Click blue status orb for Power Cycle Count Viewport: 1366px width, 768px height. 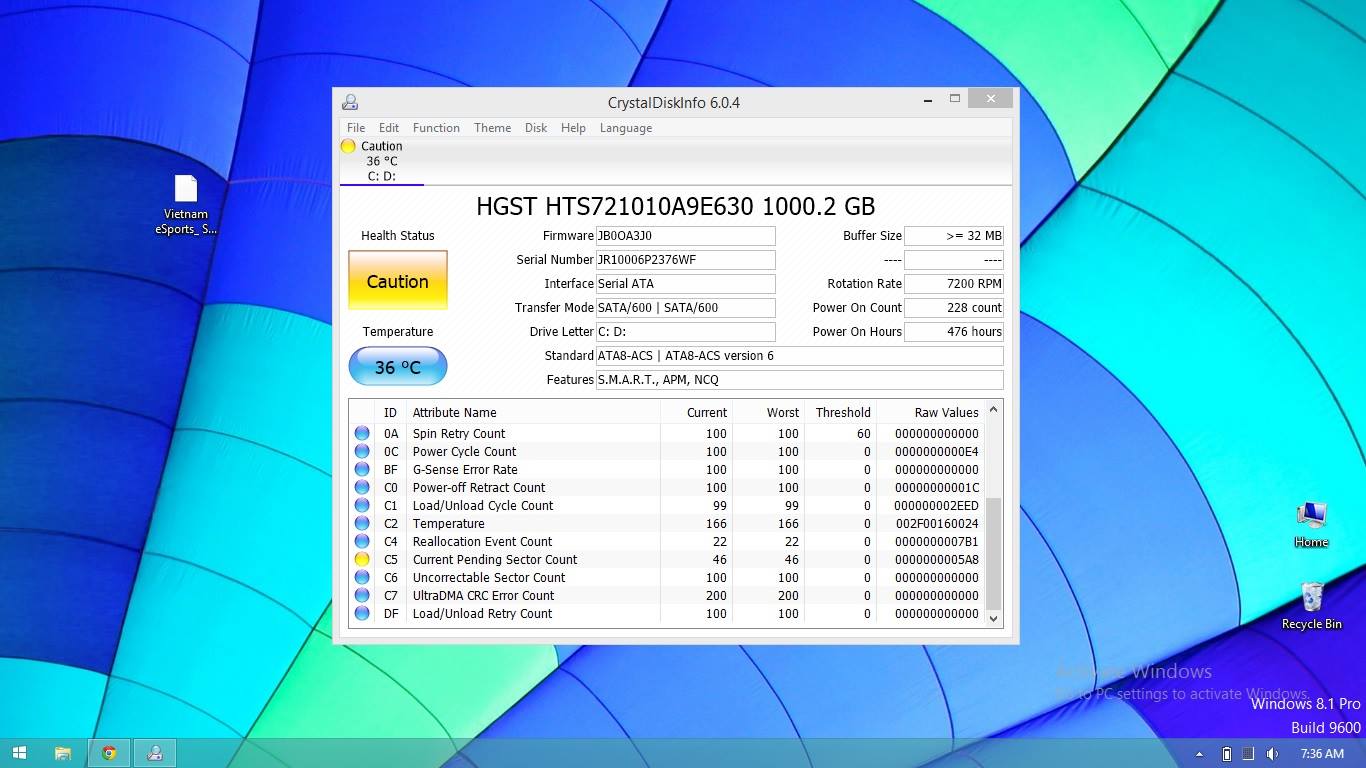pyautogui.click(x=362, y=452)
